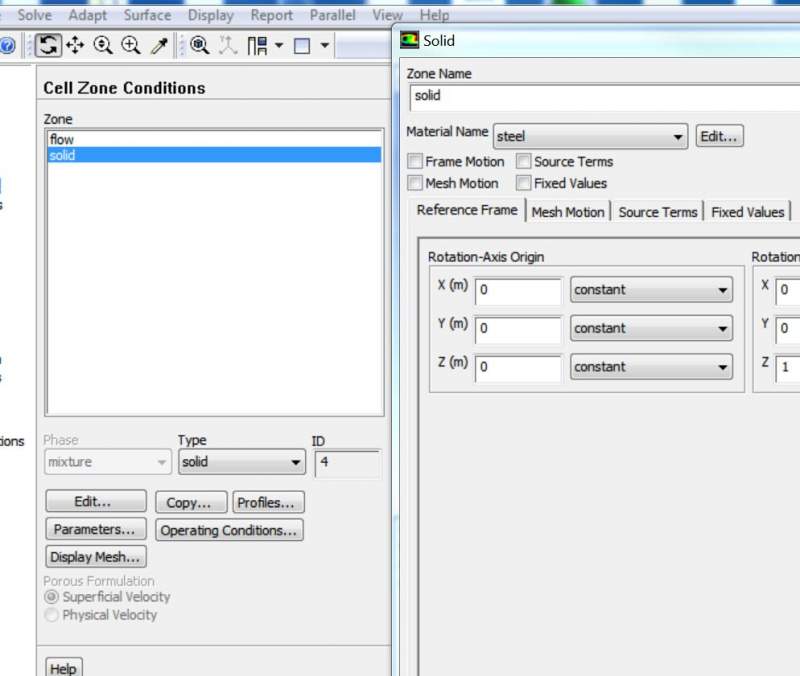The height and width of the screenshot is (676, 800).
Task: Click the Rotation-Axis Origin X (m) field
Action: [518, 291]
